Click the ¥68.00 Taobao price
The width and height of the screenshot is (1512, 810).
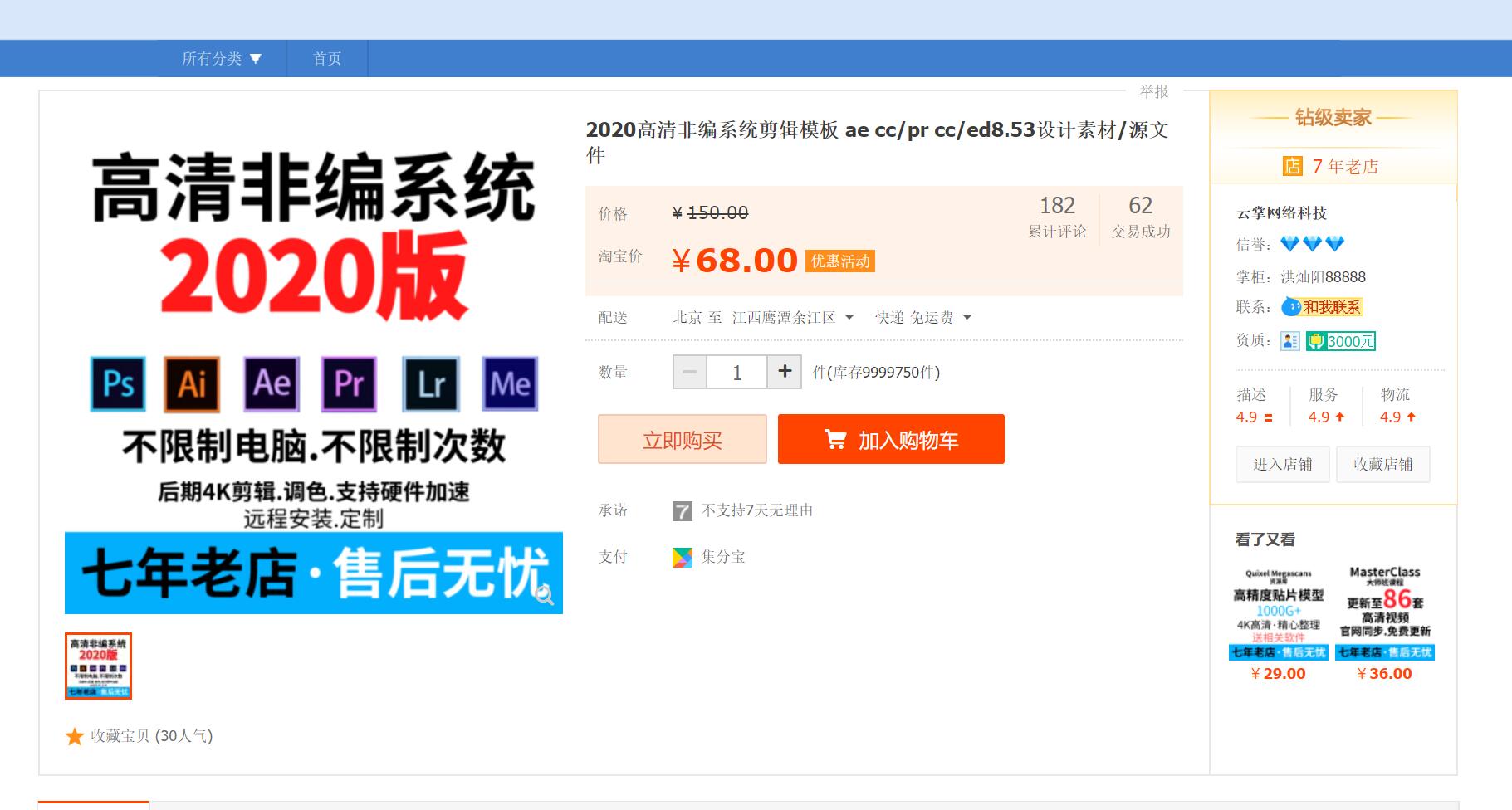[x=735, y=261]
